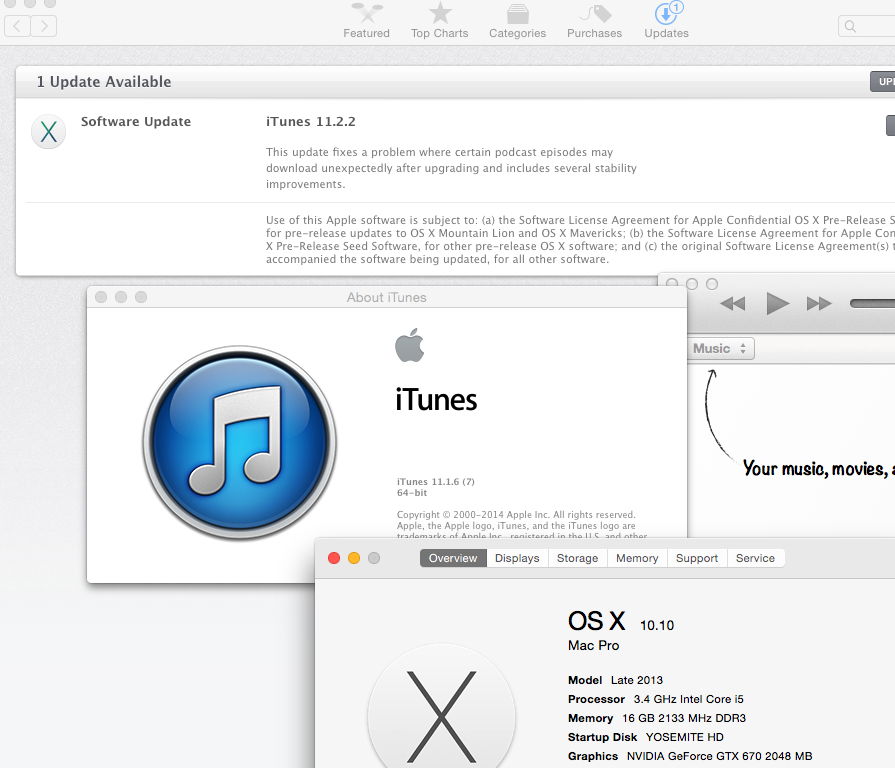The height and width of the screenshot is (768, 895).
Task: Click the 64-bit label in About iTunes
Action: coord(412,492)
